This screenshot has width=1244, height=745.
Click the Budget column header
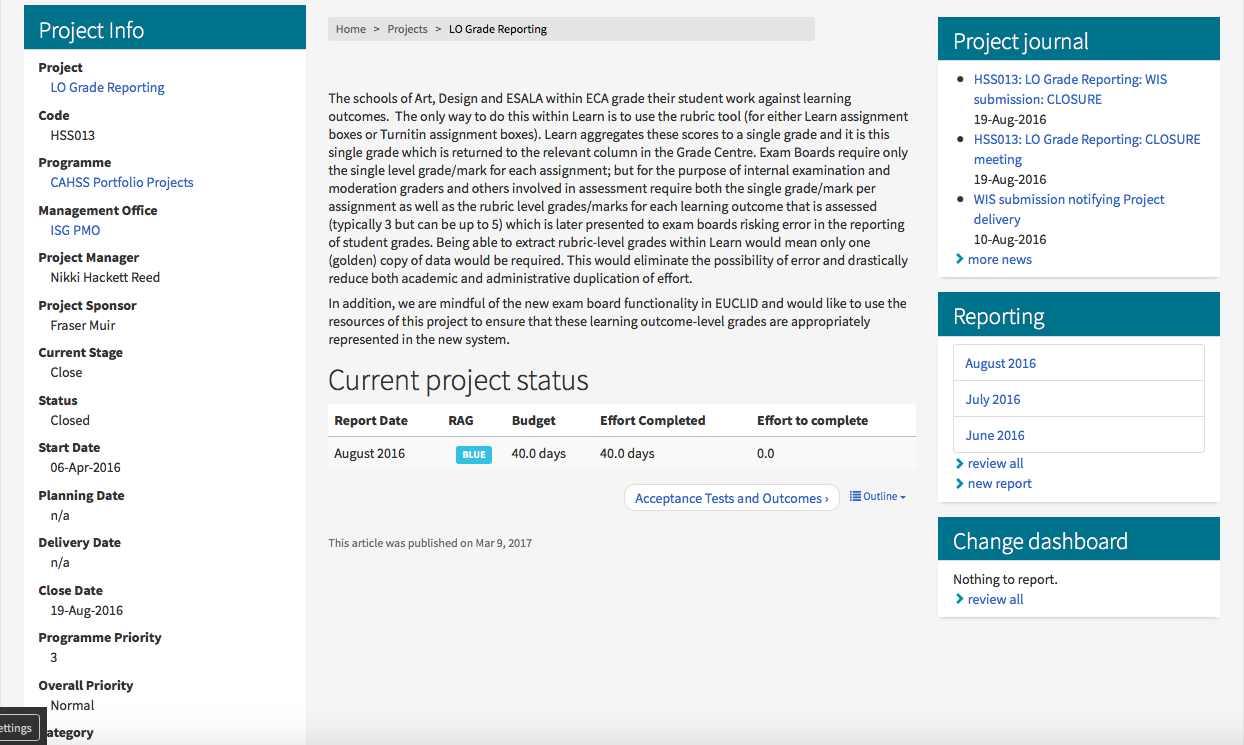[534, 420]
